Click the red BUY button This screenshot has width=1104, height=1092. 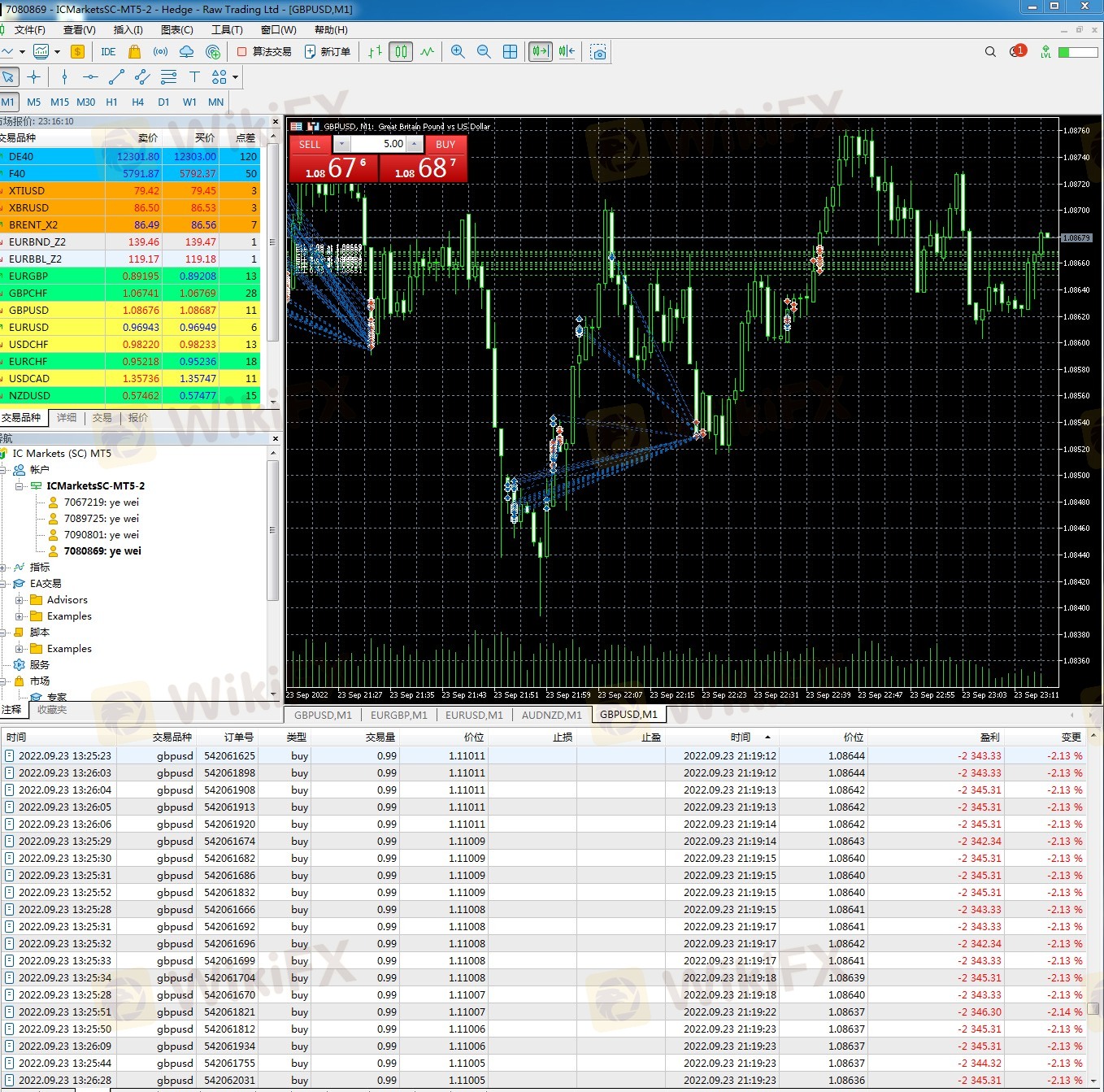tap(446, 144)
